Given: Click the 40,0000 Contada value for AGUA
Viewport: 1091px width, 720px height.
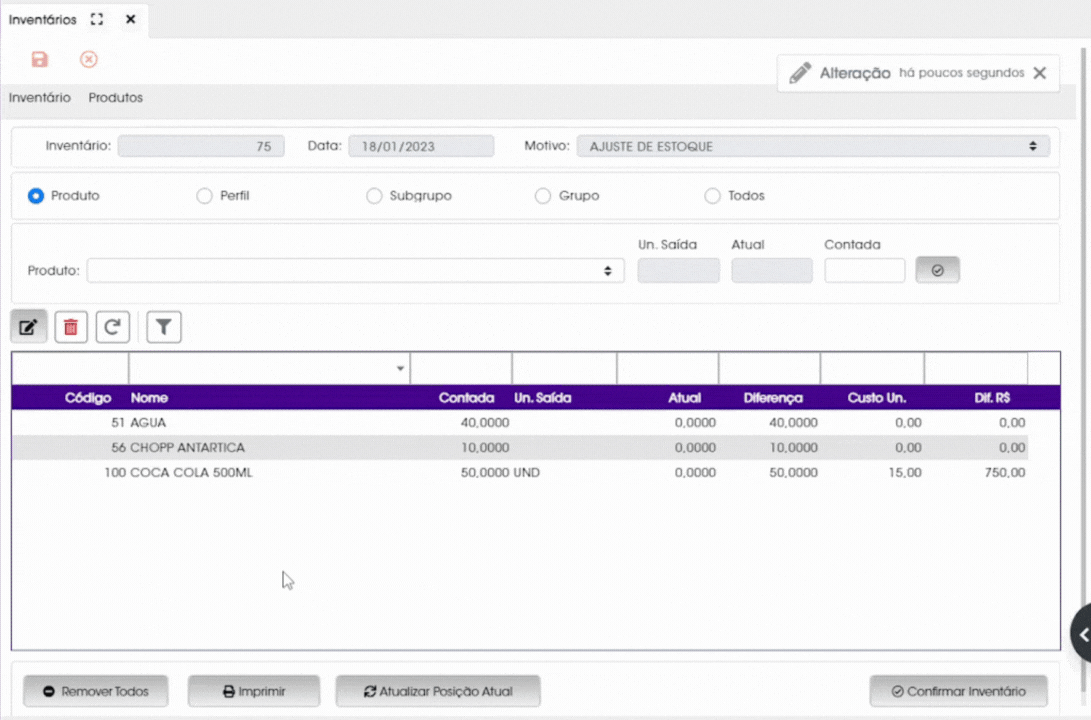Looking at the screenshot, I should point(485,423).
